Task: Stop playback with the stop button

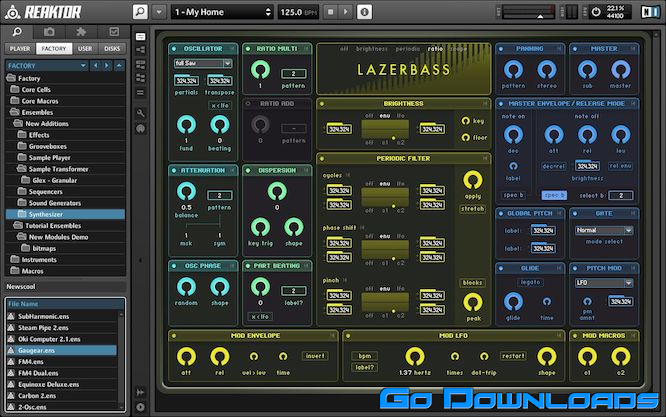Action: click(330, 12)
